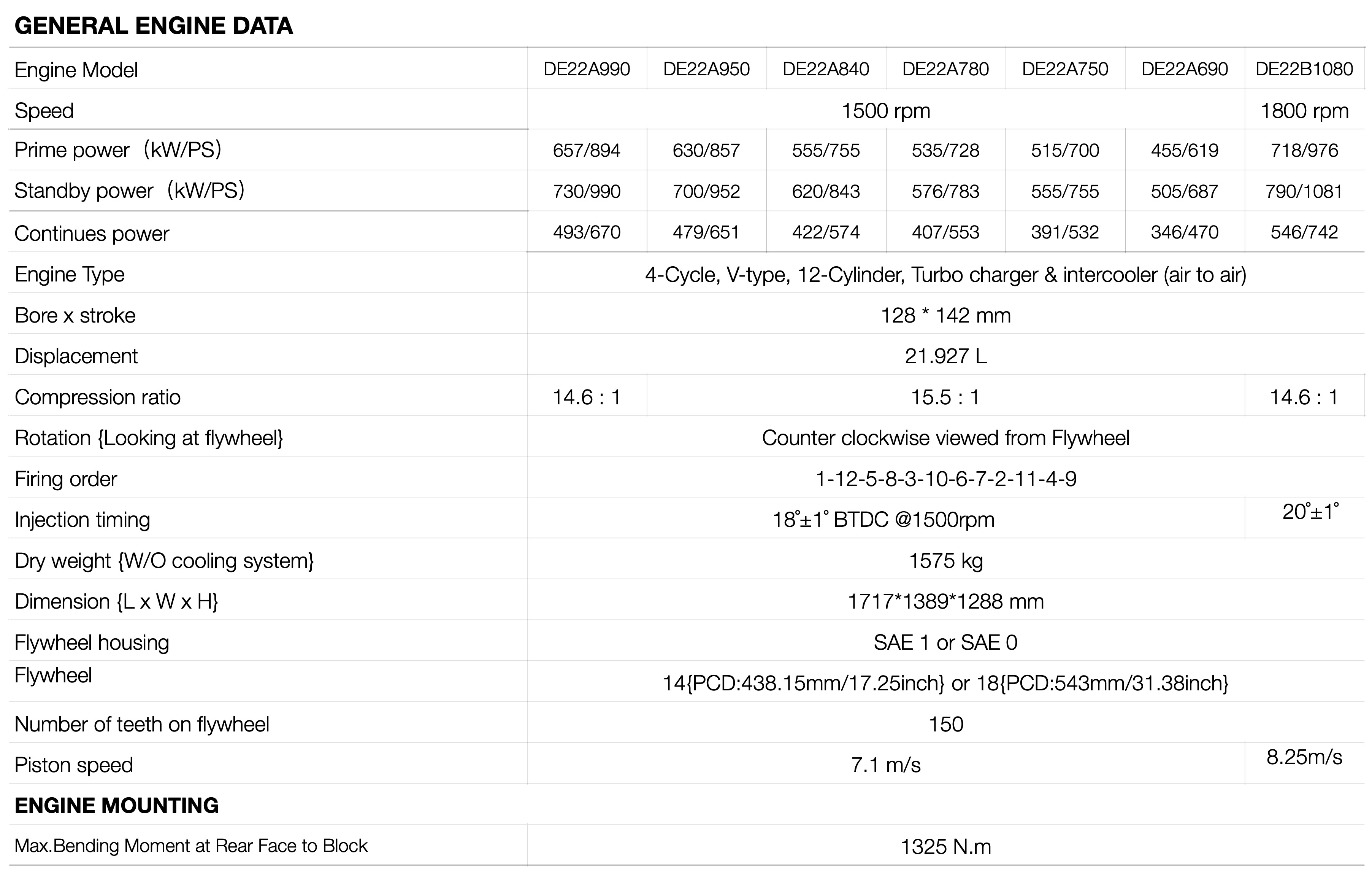
Task: Select the DE22A840 engine model cell
Action: tap(826, 69)
